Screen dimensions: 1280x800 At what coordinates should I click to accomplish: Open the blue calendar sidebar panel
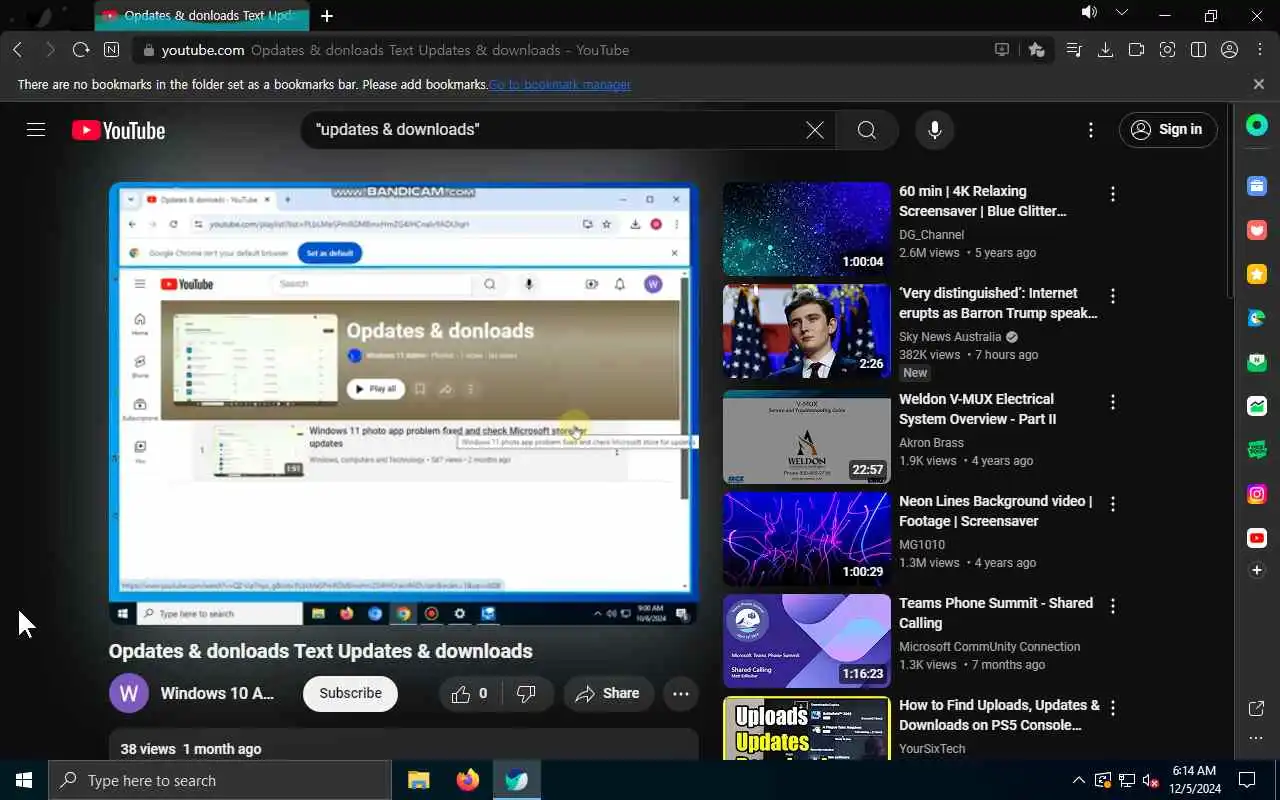[x=1257, y=186]
